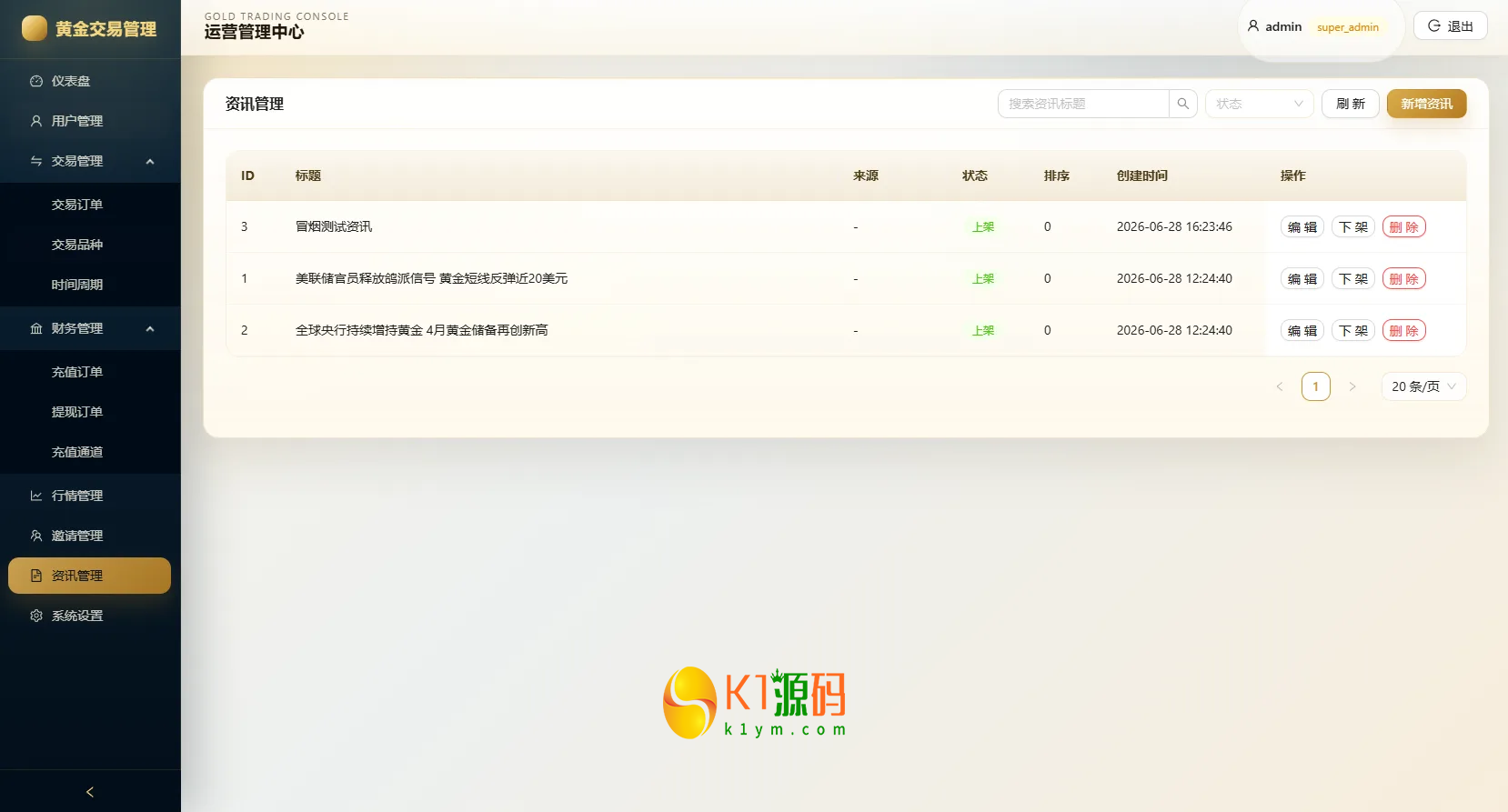The image size is (1508, 812).
Task: Click the 状态 column header
Action: click(975, 175)
